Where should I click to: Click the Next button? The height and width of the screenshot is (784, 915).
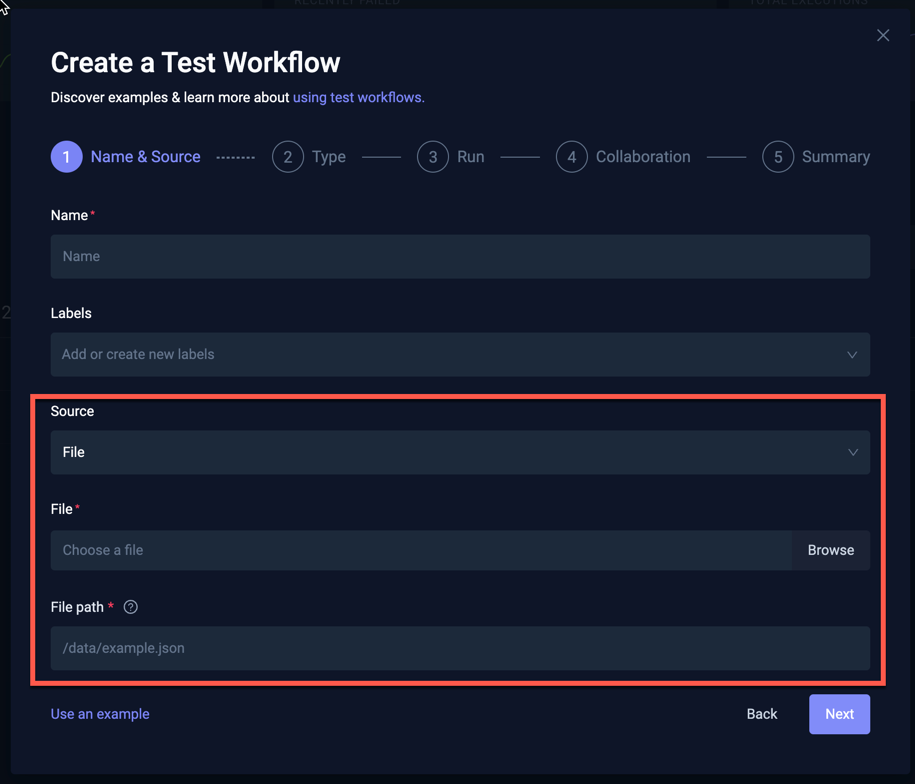[839, 714]
